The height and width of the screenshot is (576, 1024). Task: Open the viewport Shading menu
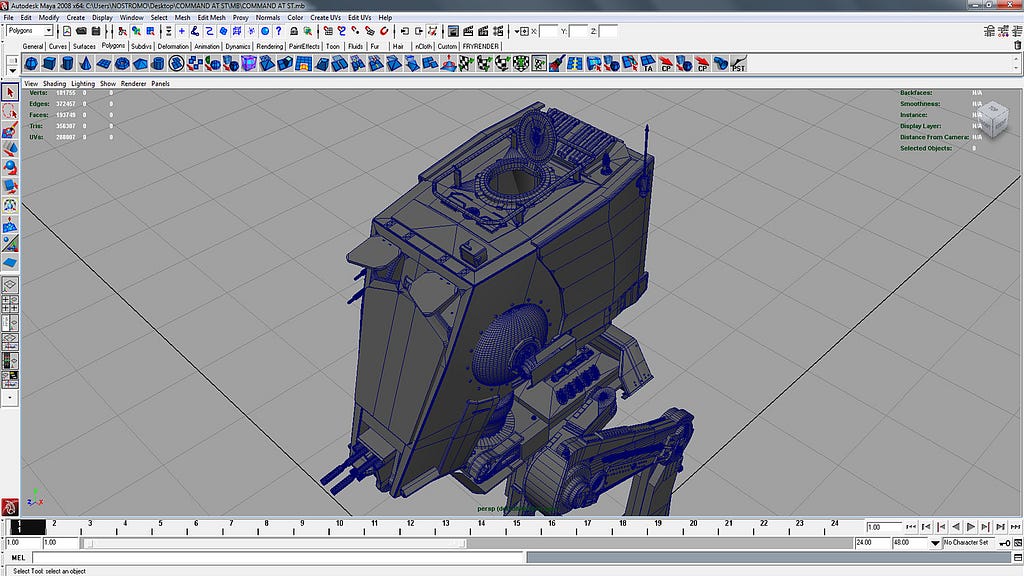[54, 84]
